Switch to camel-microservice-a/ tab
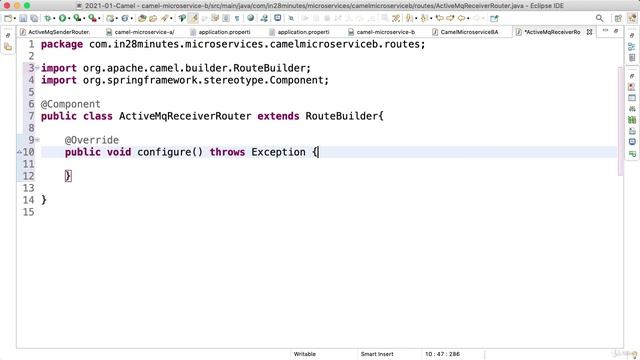Viewport: 640px width, 360px height. tap(140, 32)
